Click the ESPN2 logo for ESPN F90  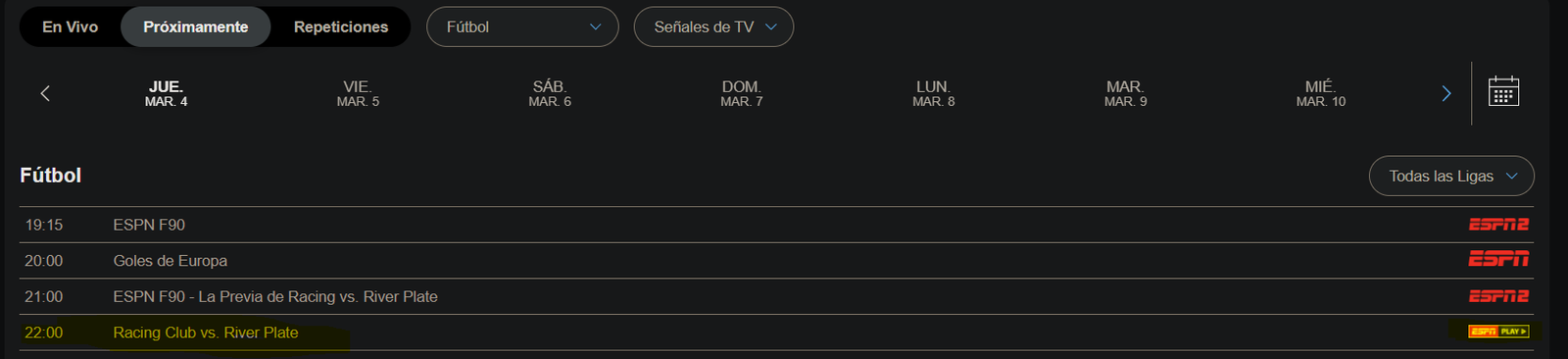(x=1498, y=225)
